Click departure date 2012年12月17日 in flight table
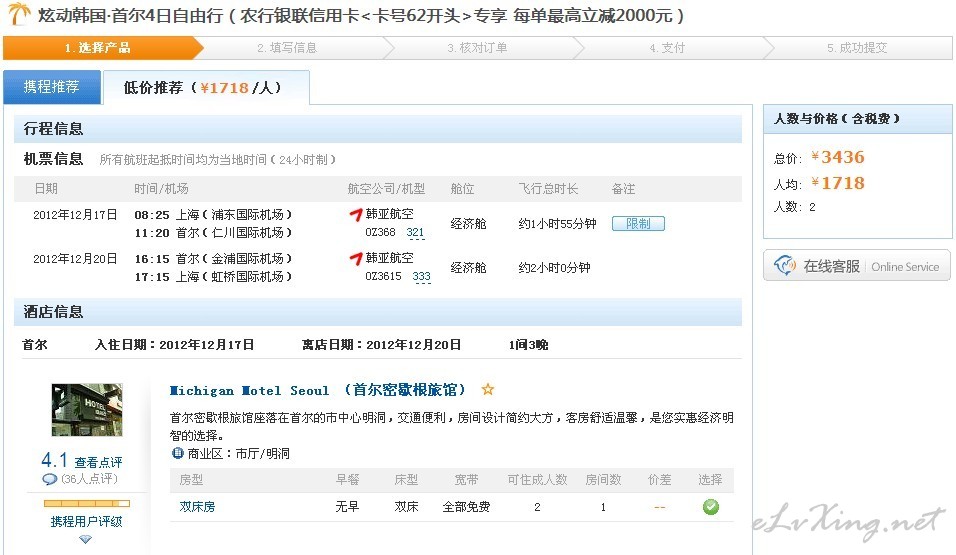This screenshot has width=956, height=555. (75, 215)
